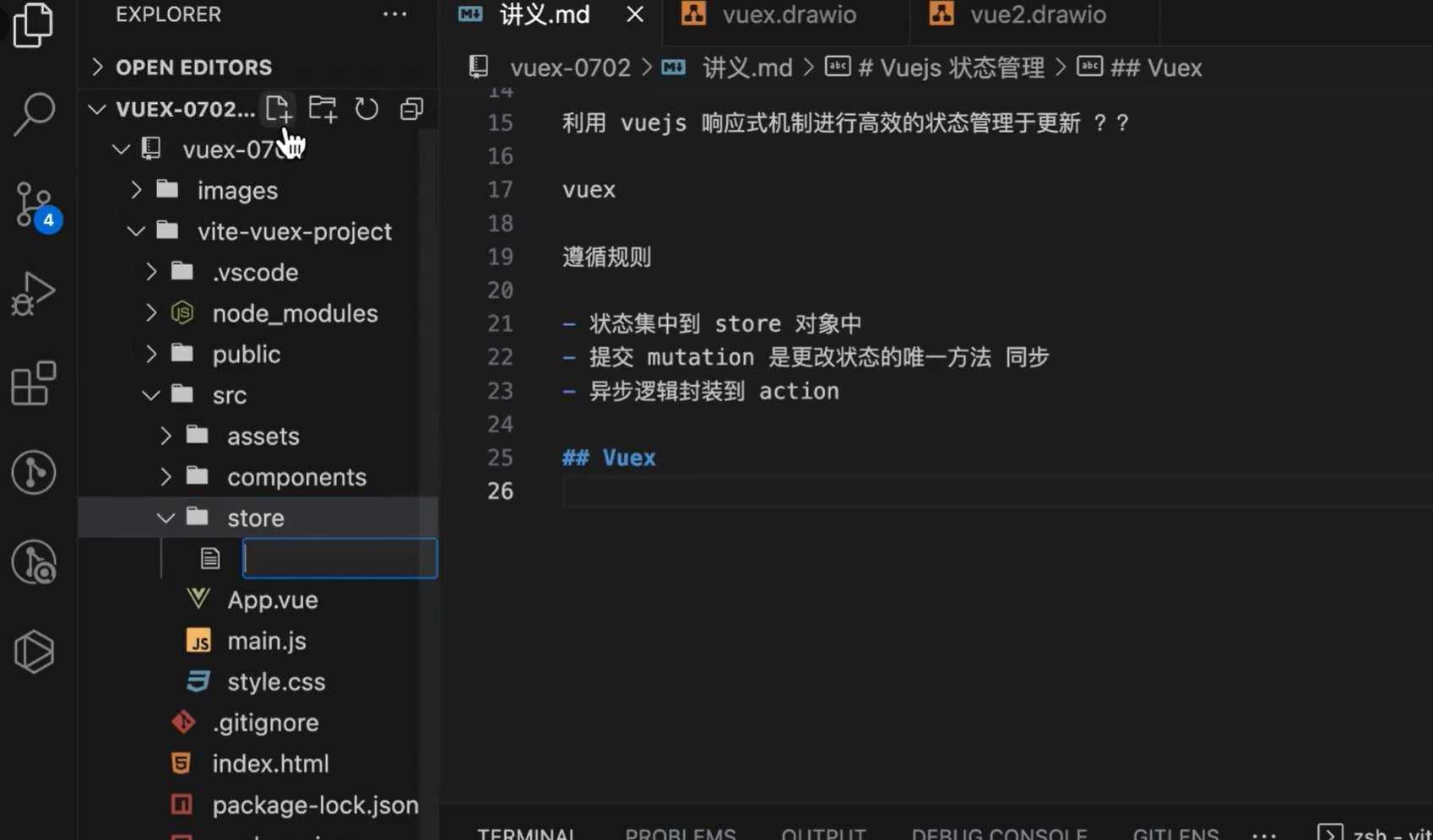Screen dimensions: 1433x840
Task: Open the Explorer icon at the activity bar top
Action: tap(34, 25)
